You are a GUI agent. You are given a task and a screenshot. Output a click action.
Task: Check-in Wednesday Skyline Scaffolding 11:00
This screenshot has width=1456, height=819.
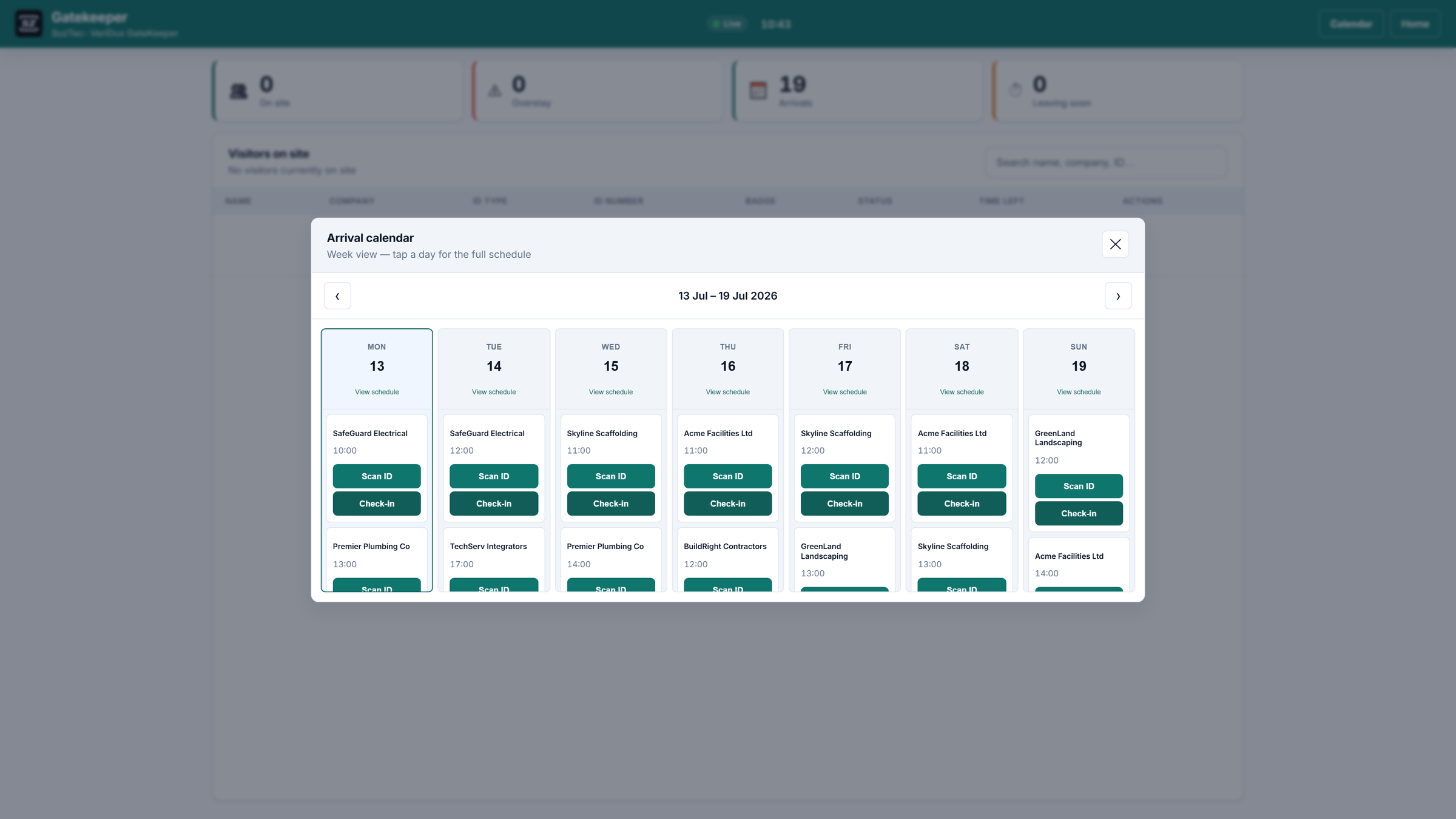[611, 504]
